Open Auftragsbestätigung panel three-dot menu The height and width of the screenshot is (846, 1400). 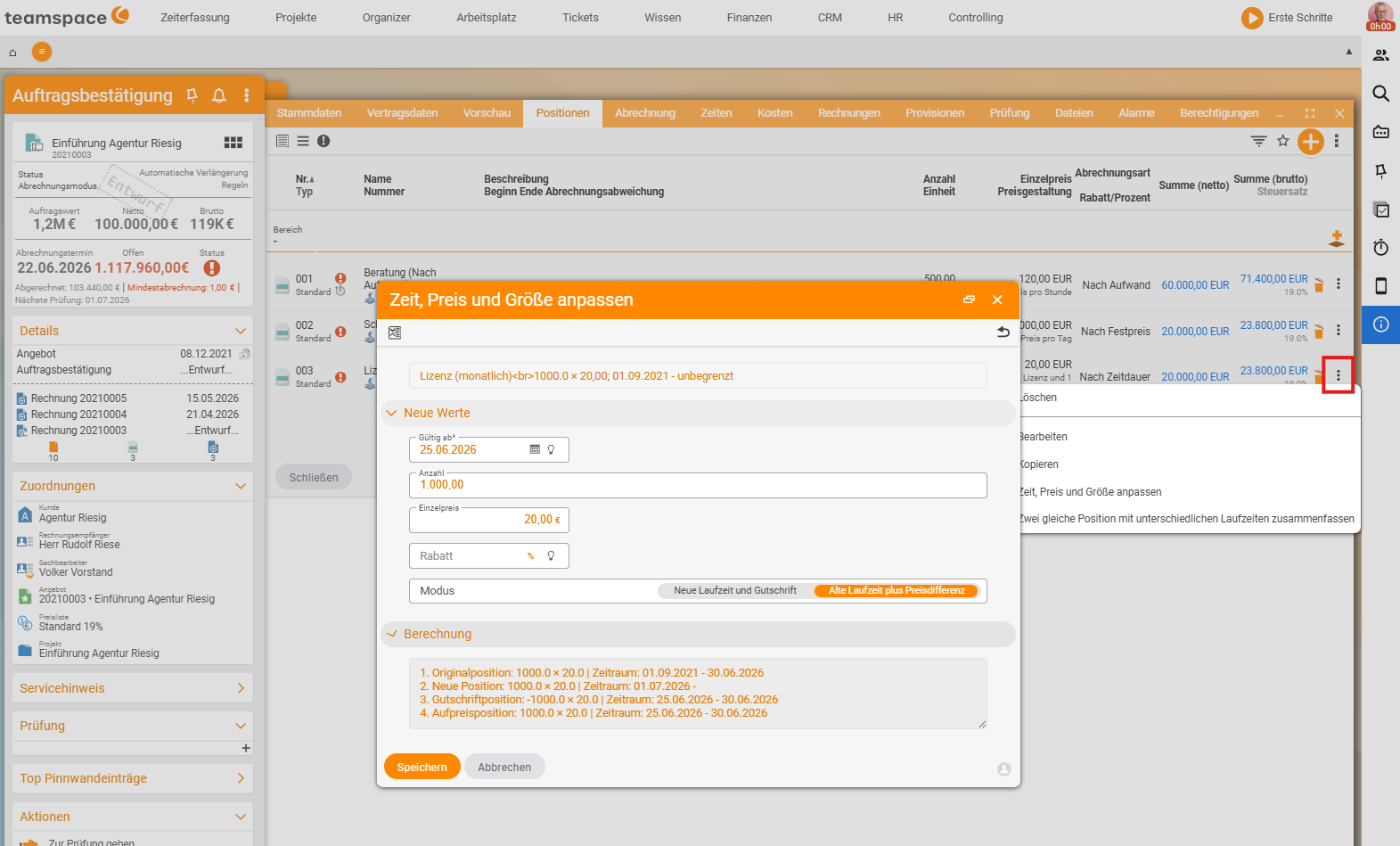247,95
